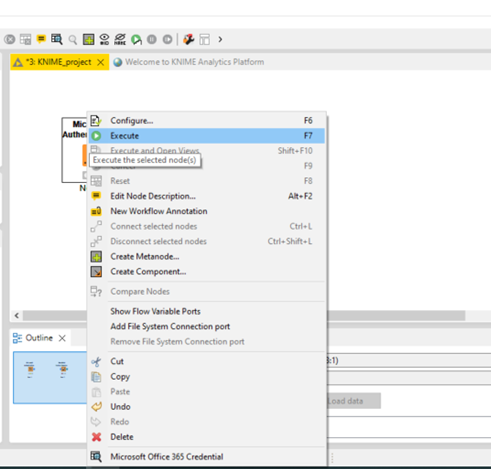Click green Execute selected toolbar icon
This screenshot has height=469, width=491.
pos(136,40)
